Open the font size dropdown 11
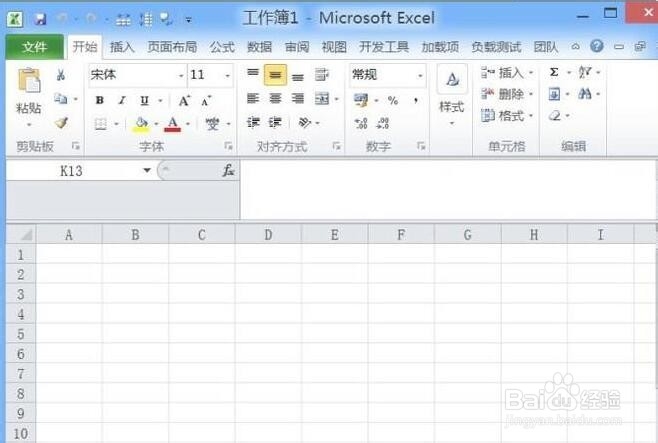658x443 pixels. 227,76
